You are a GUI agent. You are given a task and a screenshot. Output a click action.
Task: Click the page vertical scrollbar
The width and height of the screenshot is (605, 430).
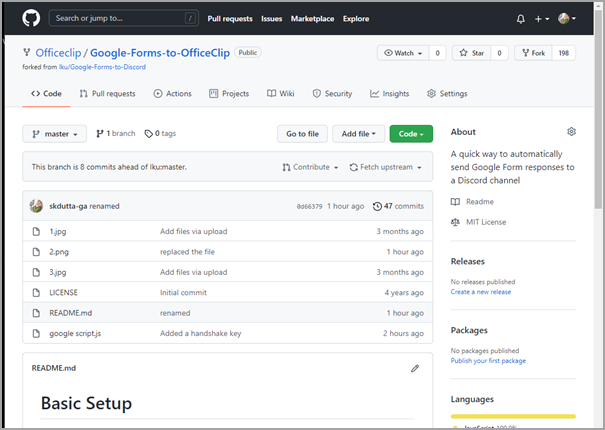[598, 108]
